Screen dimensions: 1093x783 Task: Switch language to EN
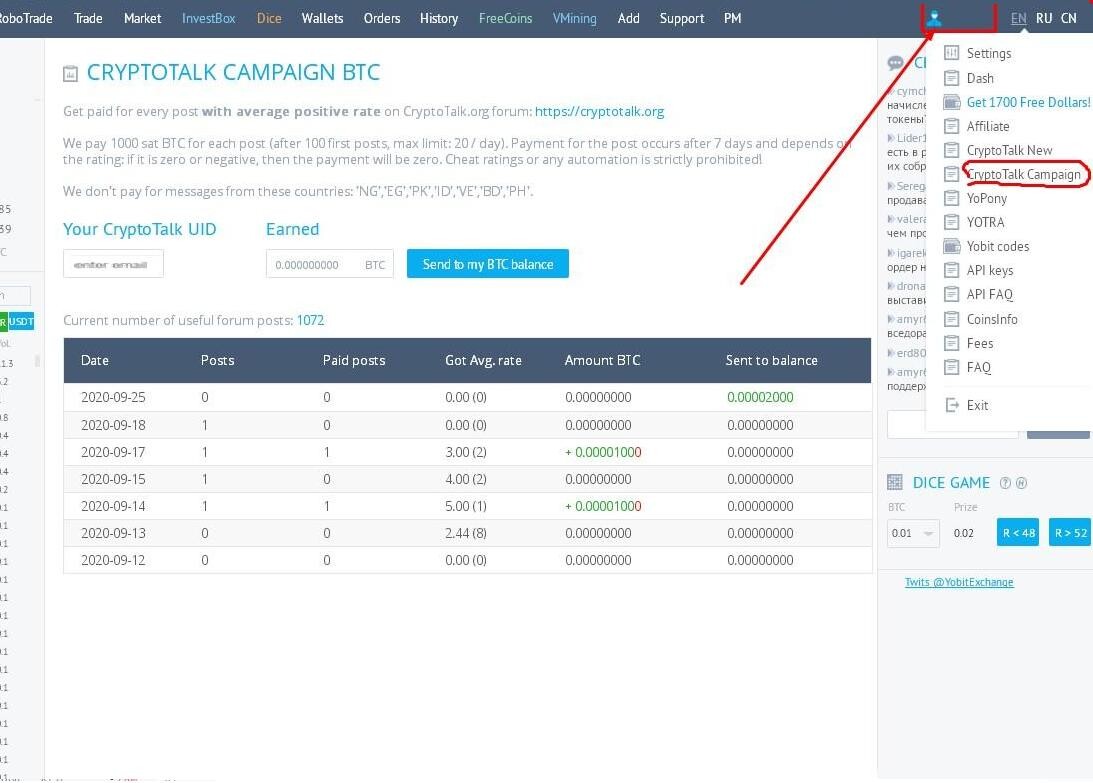coord(1018,18)
